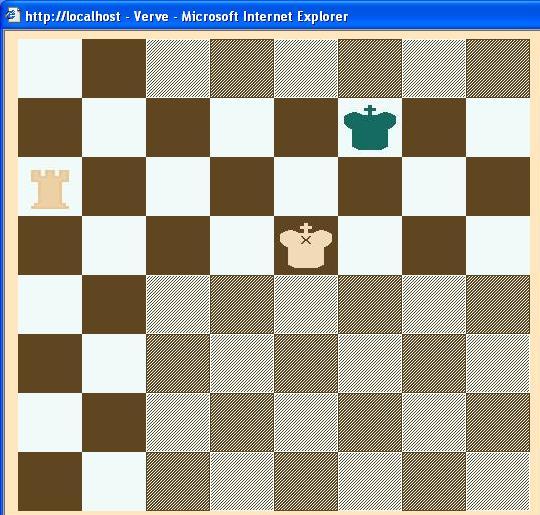Click the light square directly above the white king
The image size is (540, 515).
(x=306, y=186)
